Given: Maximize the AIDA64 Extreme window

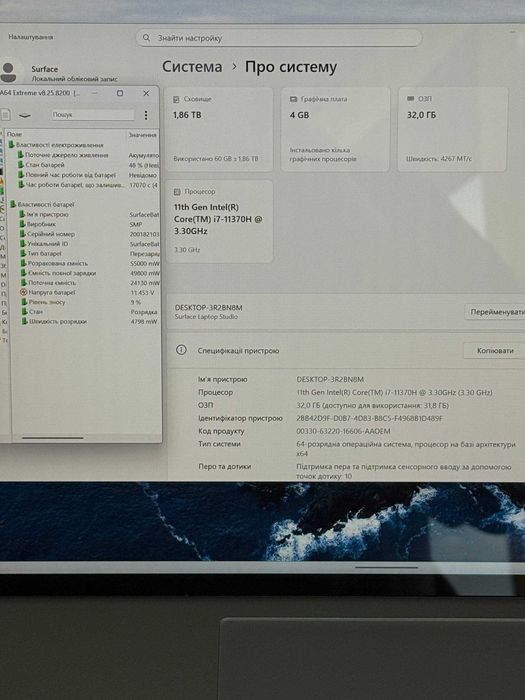Looking at the screenshot, I should click(x=120, y=93).
